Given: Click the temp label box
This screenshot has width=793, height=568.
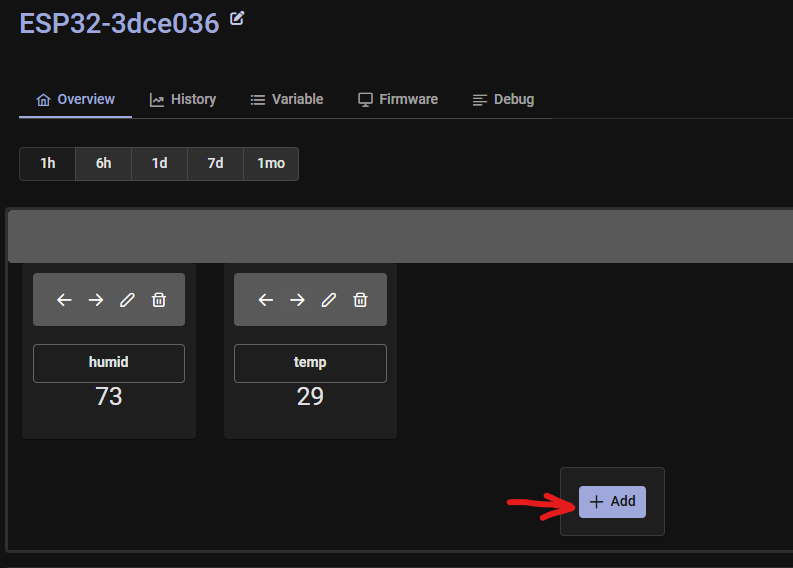Looking at the screenshot, I should (310, 363).
